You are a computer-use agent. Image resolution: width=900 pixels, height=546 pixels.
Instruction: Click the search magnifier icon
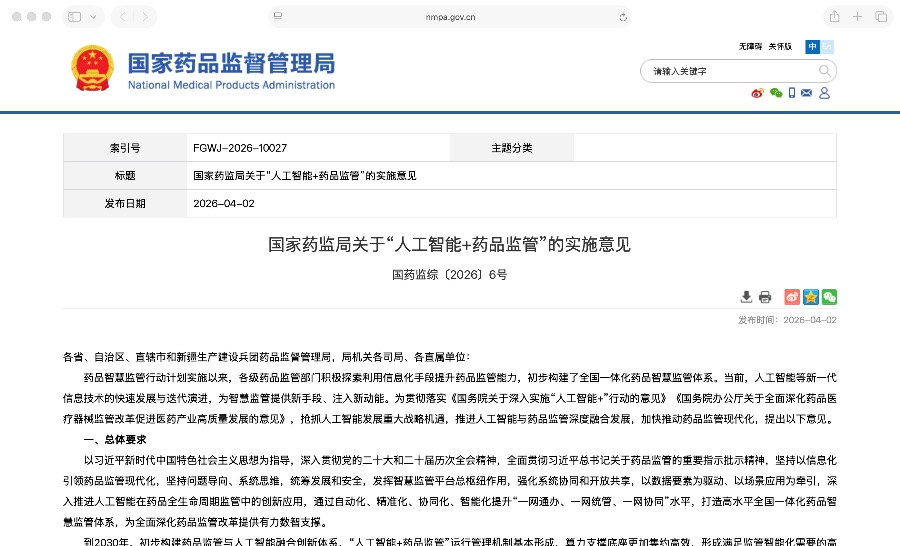click(x=824, y=71)
